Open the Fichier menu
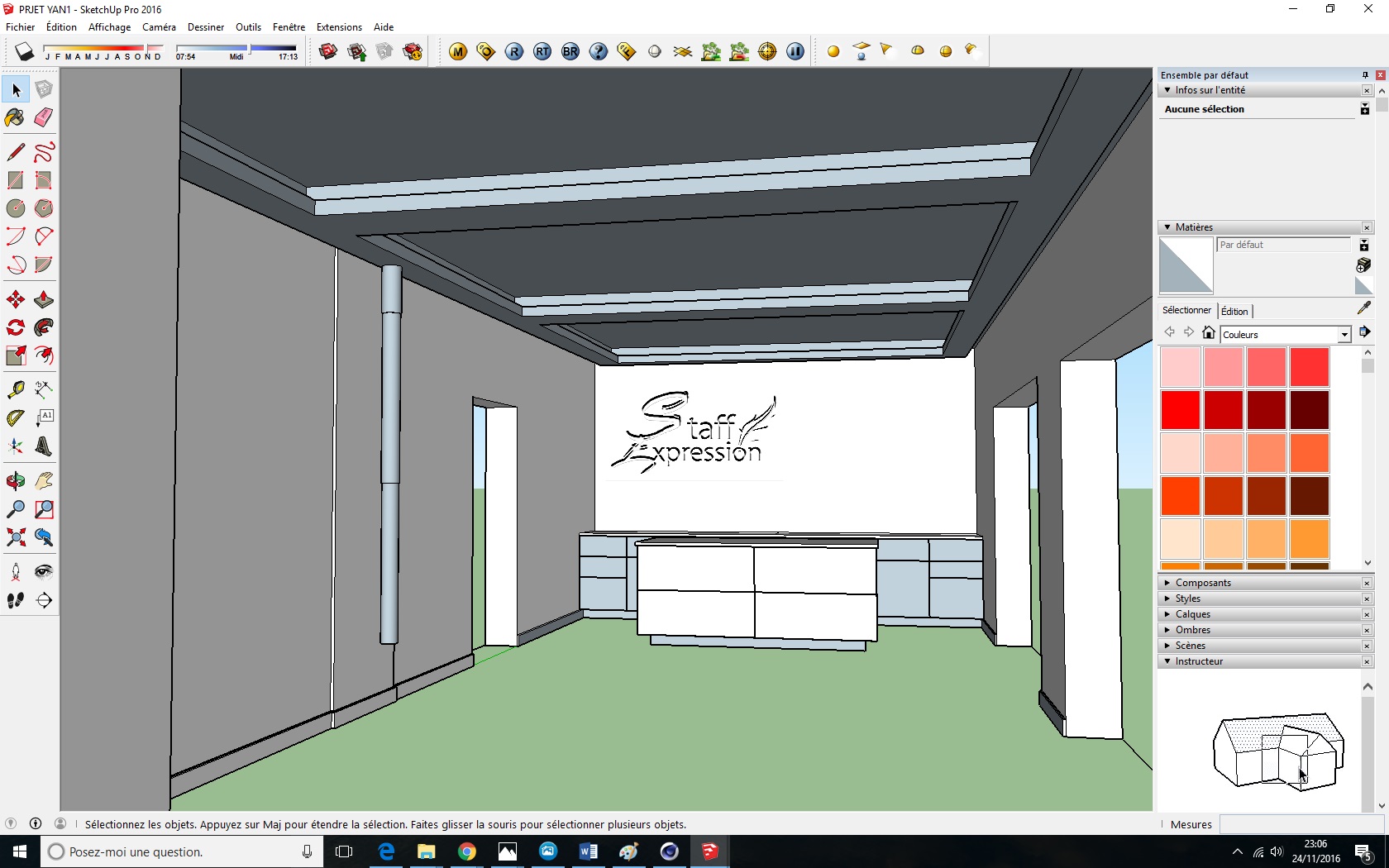Viewport: 1389px width, 868px height. pyautogui.click(x=21, y=27)
